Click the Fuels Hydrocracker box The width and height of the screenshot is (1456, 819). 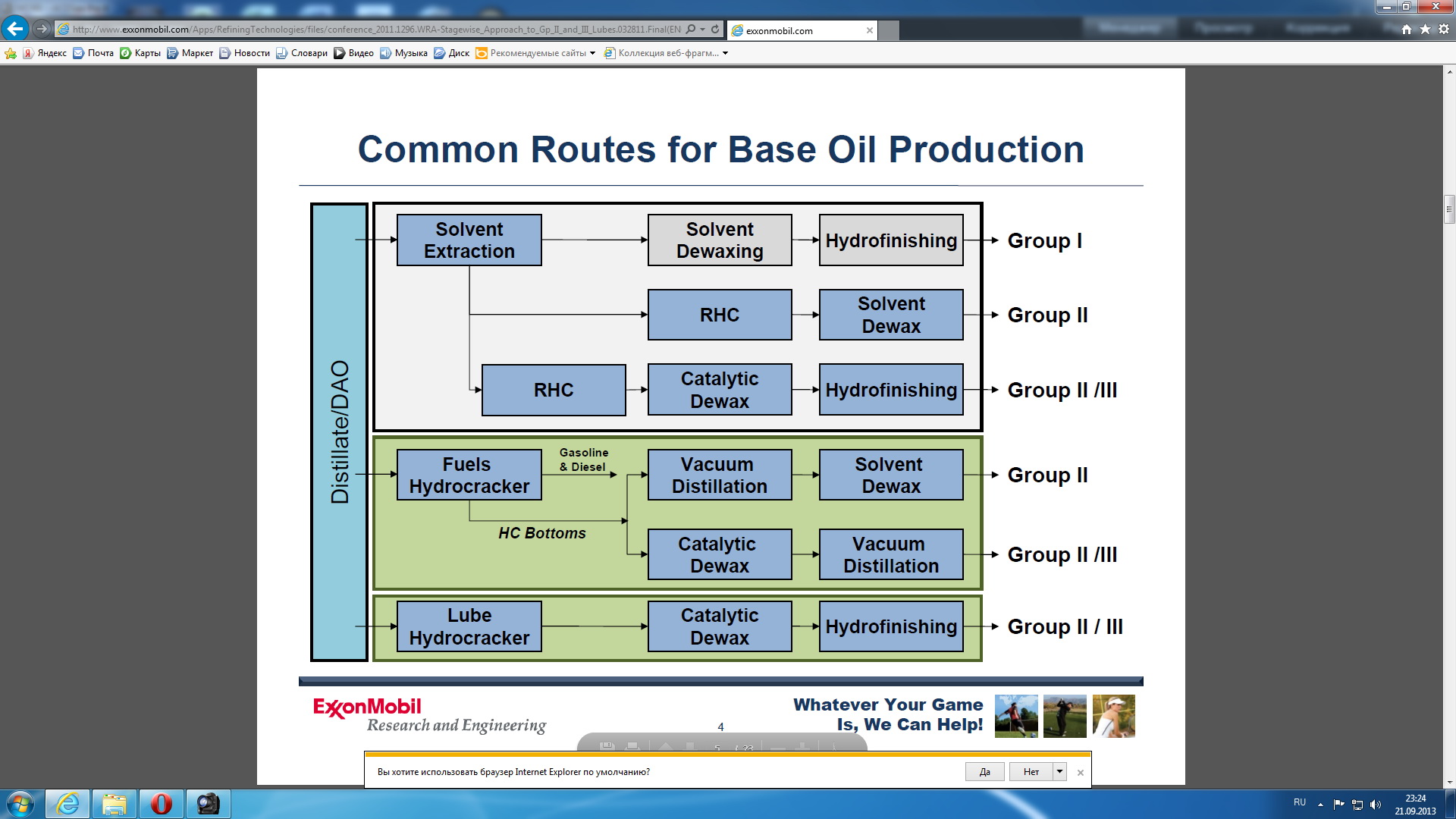click(469, 475)
